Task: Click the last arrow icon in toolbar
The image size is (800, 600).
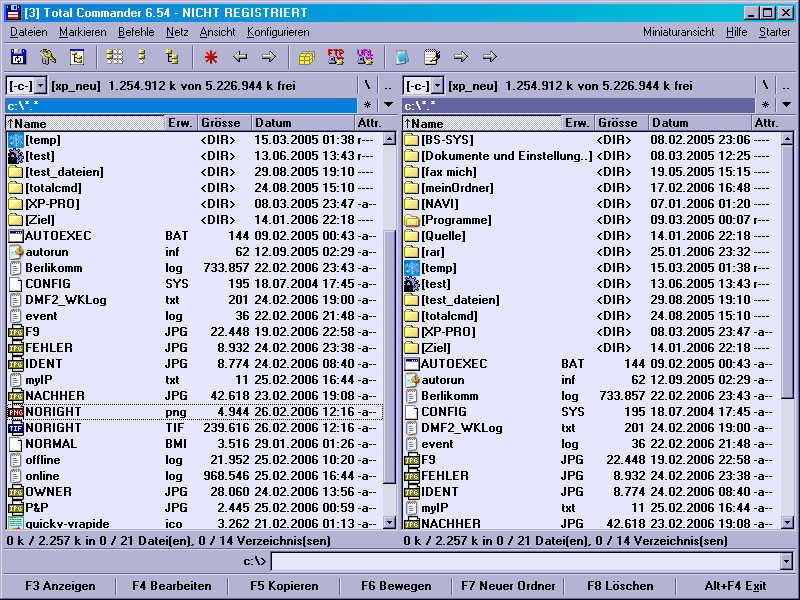Action: click(490, 57)
